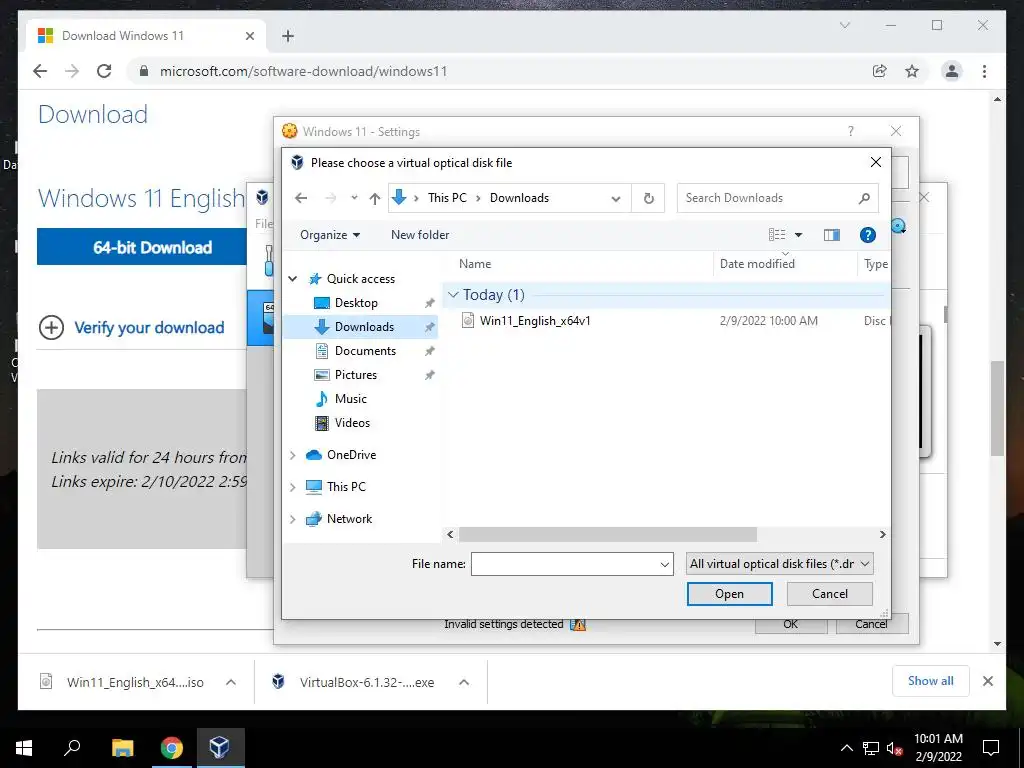The image size is (1024, 768).
Task: Click 64-bit Download button on webpage
Action: 142,247
